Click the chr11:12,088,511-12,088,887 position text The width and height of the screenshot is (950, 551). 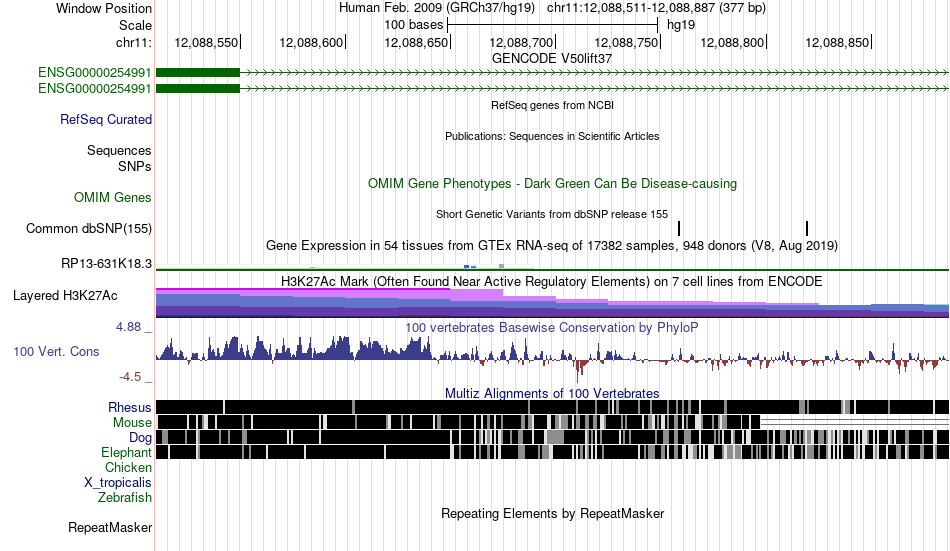(x=656, y=8)
